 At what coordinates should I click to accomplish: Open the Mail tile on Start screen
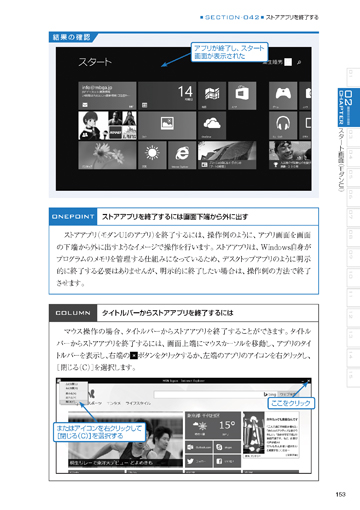click(107, 96)
